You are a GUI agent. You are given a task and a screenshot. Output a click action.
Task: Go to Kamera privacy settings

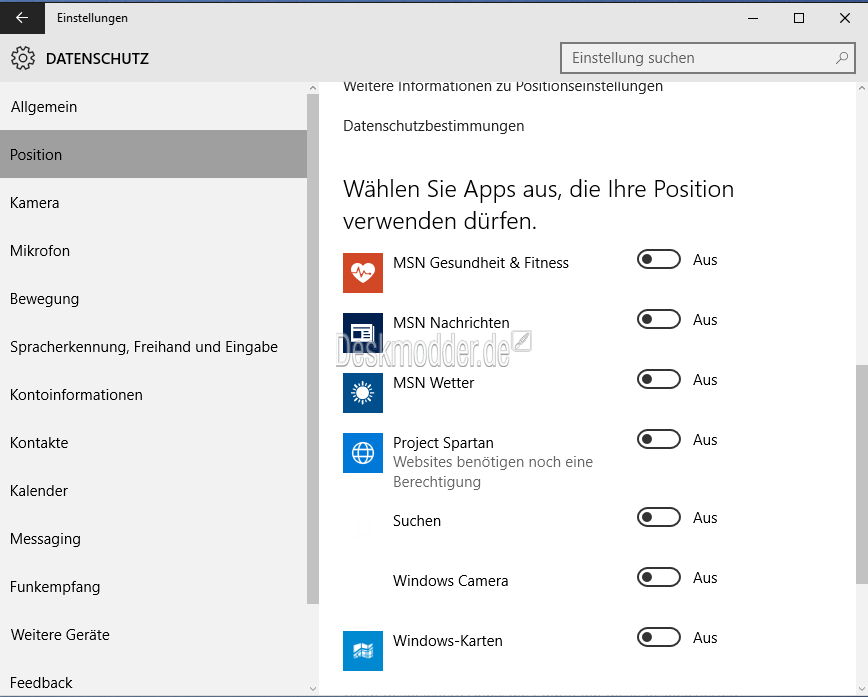153,203
